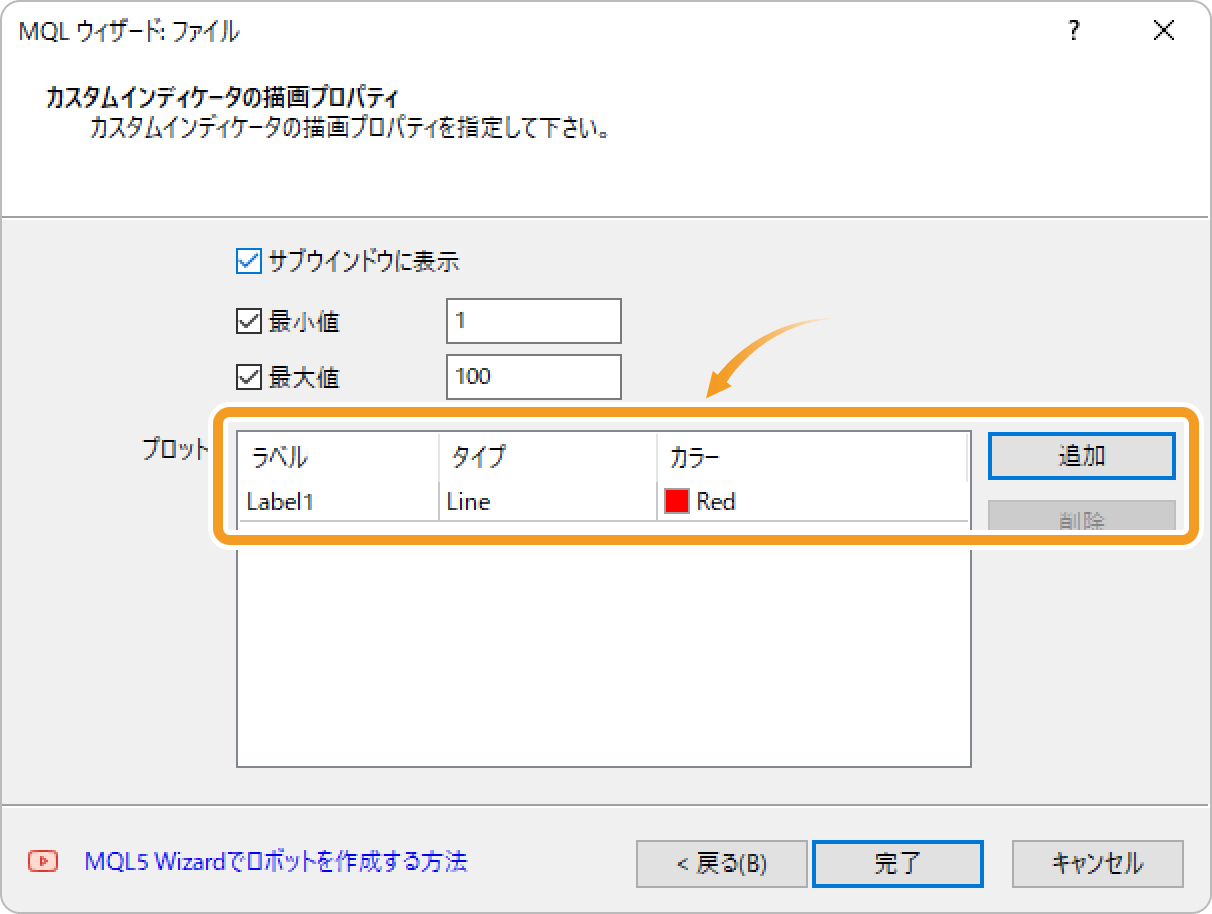Click the 削除 button
This screenshot has width=1212, height=914.
click(1081, 516)
